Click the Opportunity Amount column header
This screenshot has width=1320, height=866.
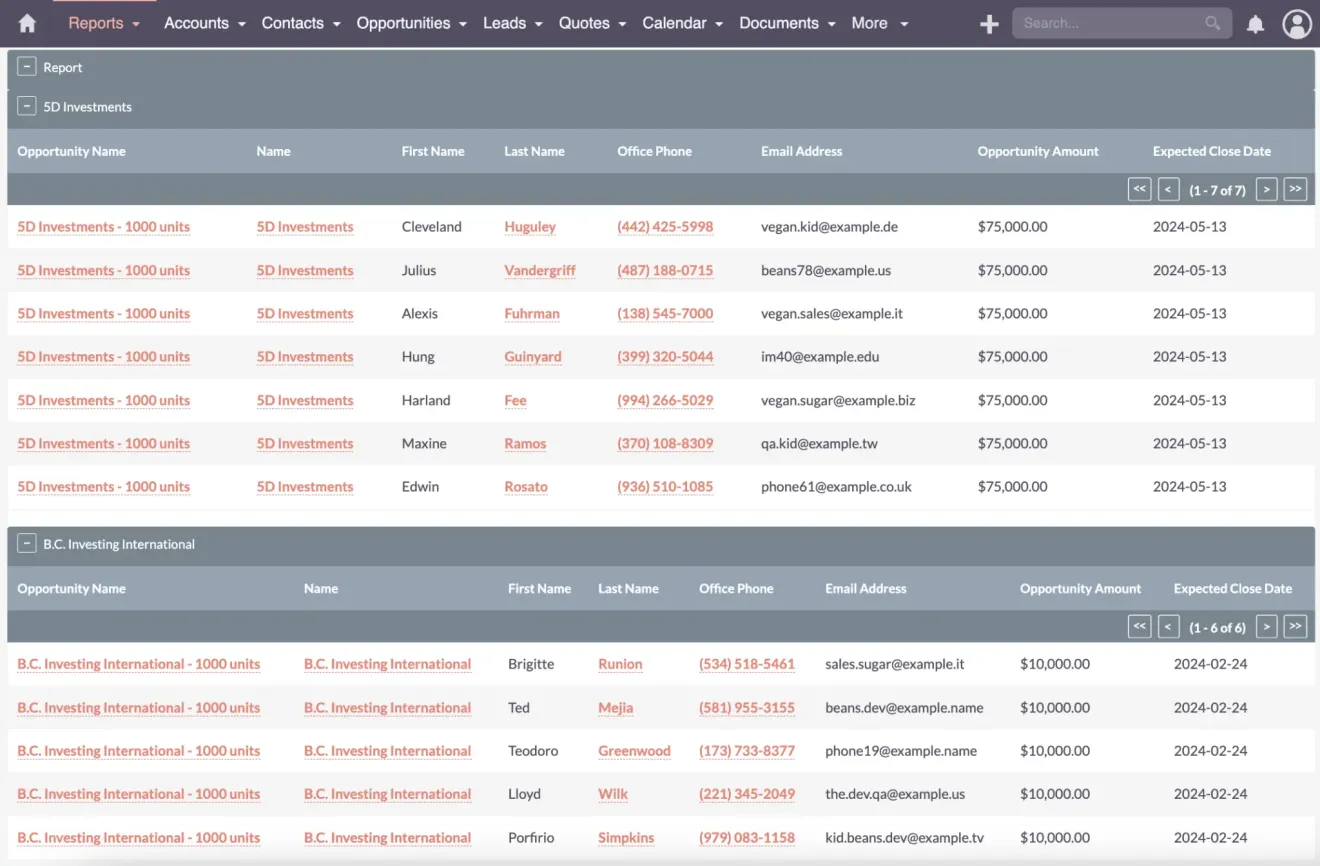point(1038,151)
